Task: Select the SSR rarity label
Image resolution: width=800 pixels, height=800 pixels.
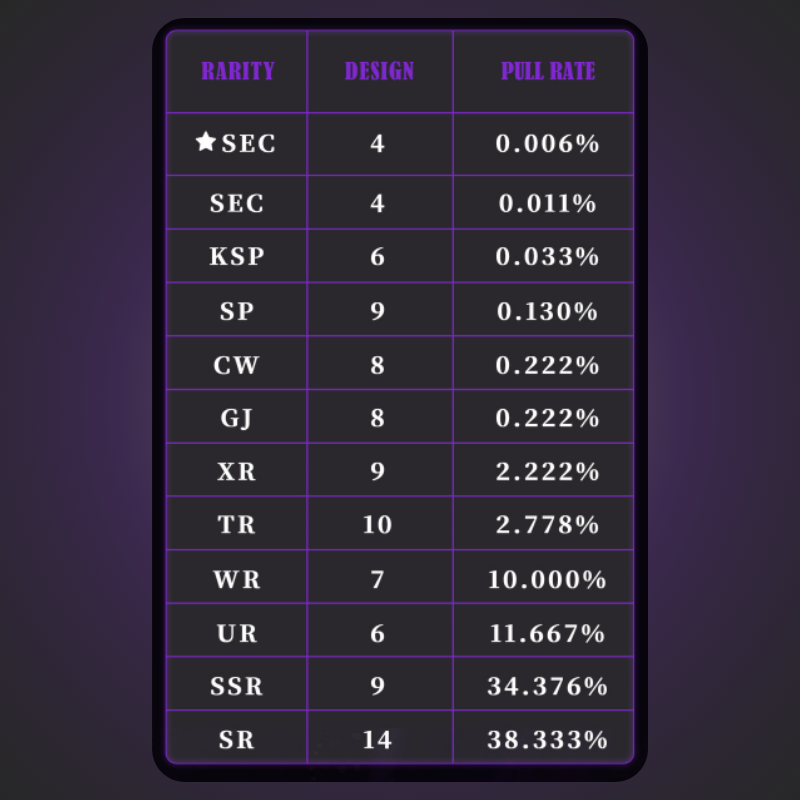Action: [237, 686]
